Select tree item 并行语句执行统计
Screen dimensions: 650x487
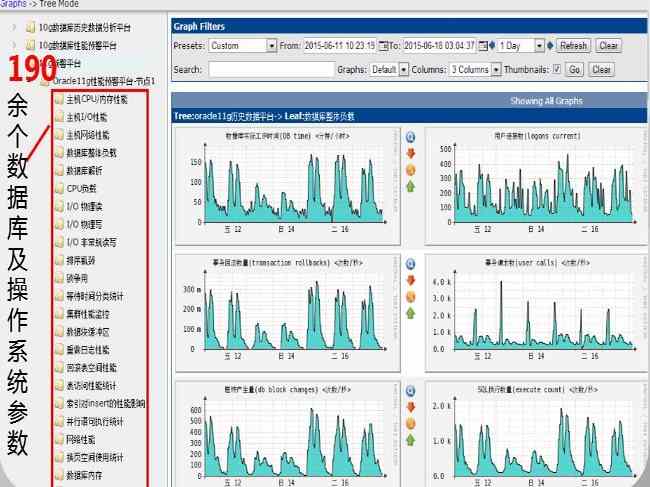tap(95, 422)
